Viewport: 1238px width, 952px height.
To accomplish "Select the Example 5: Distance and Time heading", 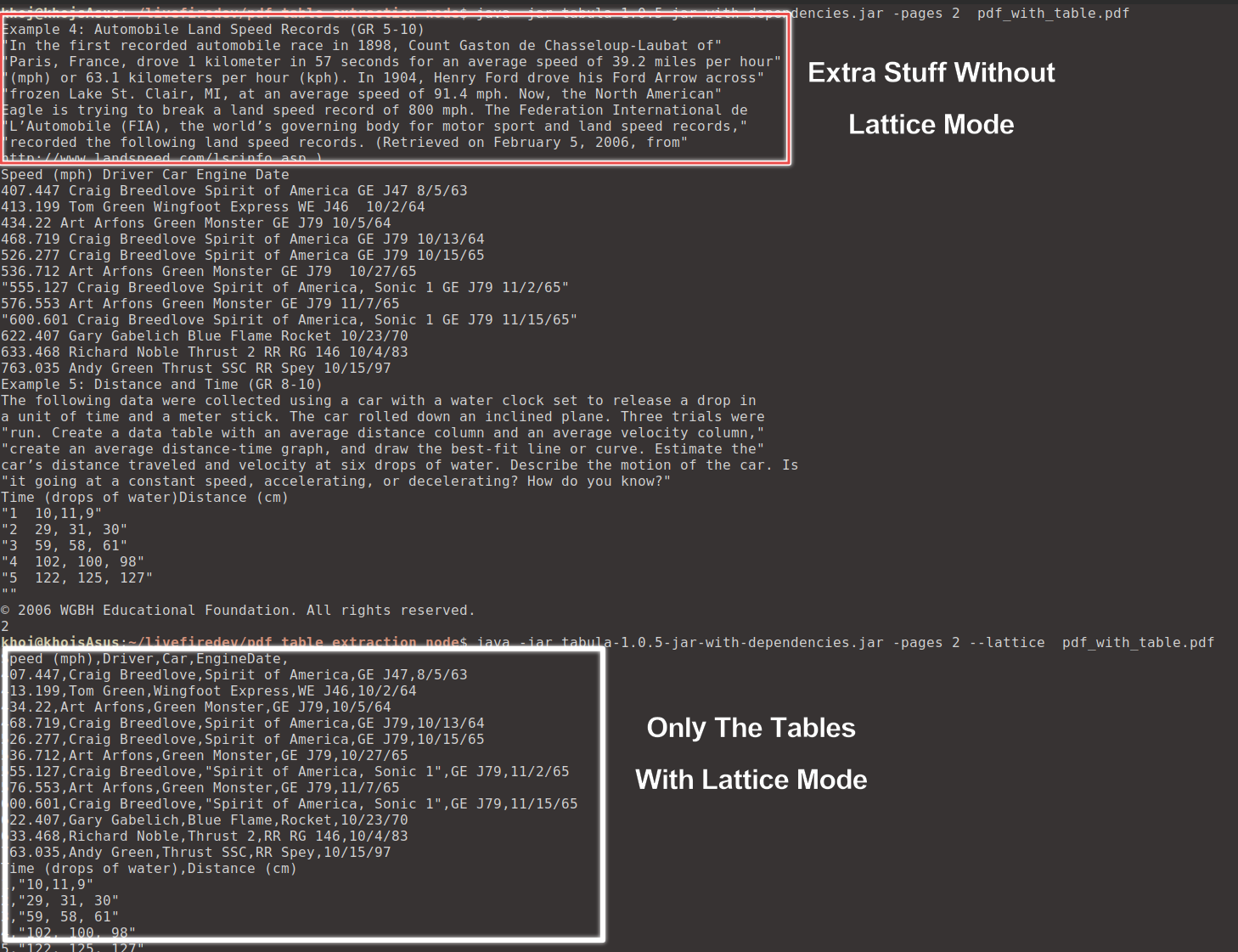I will 161,384.
